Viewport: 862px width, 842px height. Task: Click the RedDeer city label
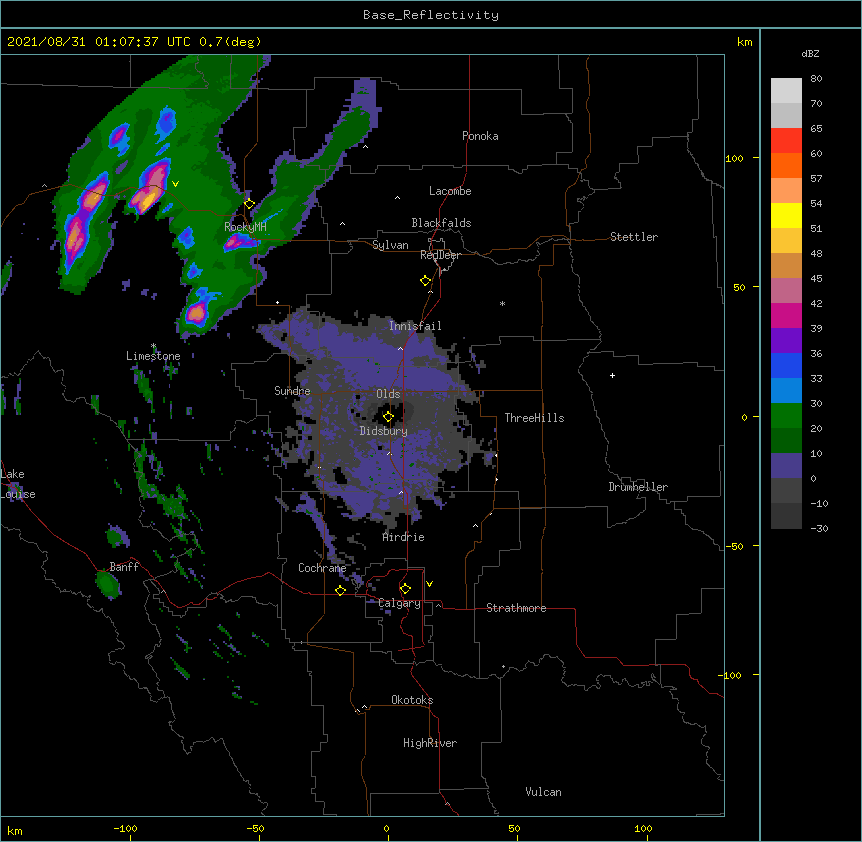tap(440, 255)
